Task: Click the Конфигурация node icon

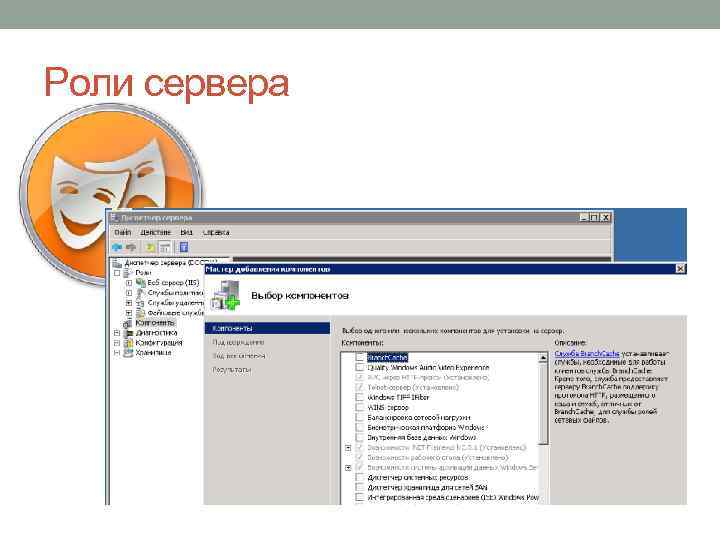Action: [129, 343]
